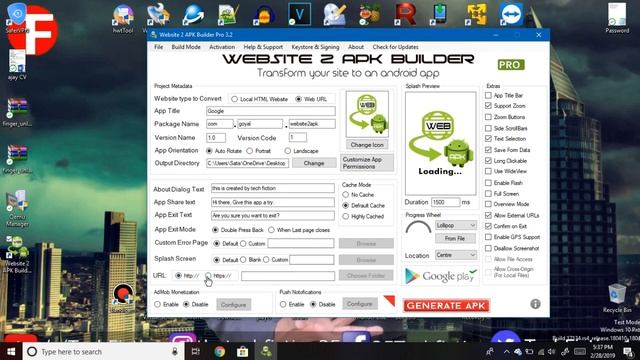Open the hwtTool desktop shortcut
Viewport: 640px width, 360px height.
tap(123, 18)
